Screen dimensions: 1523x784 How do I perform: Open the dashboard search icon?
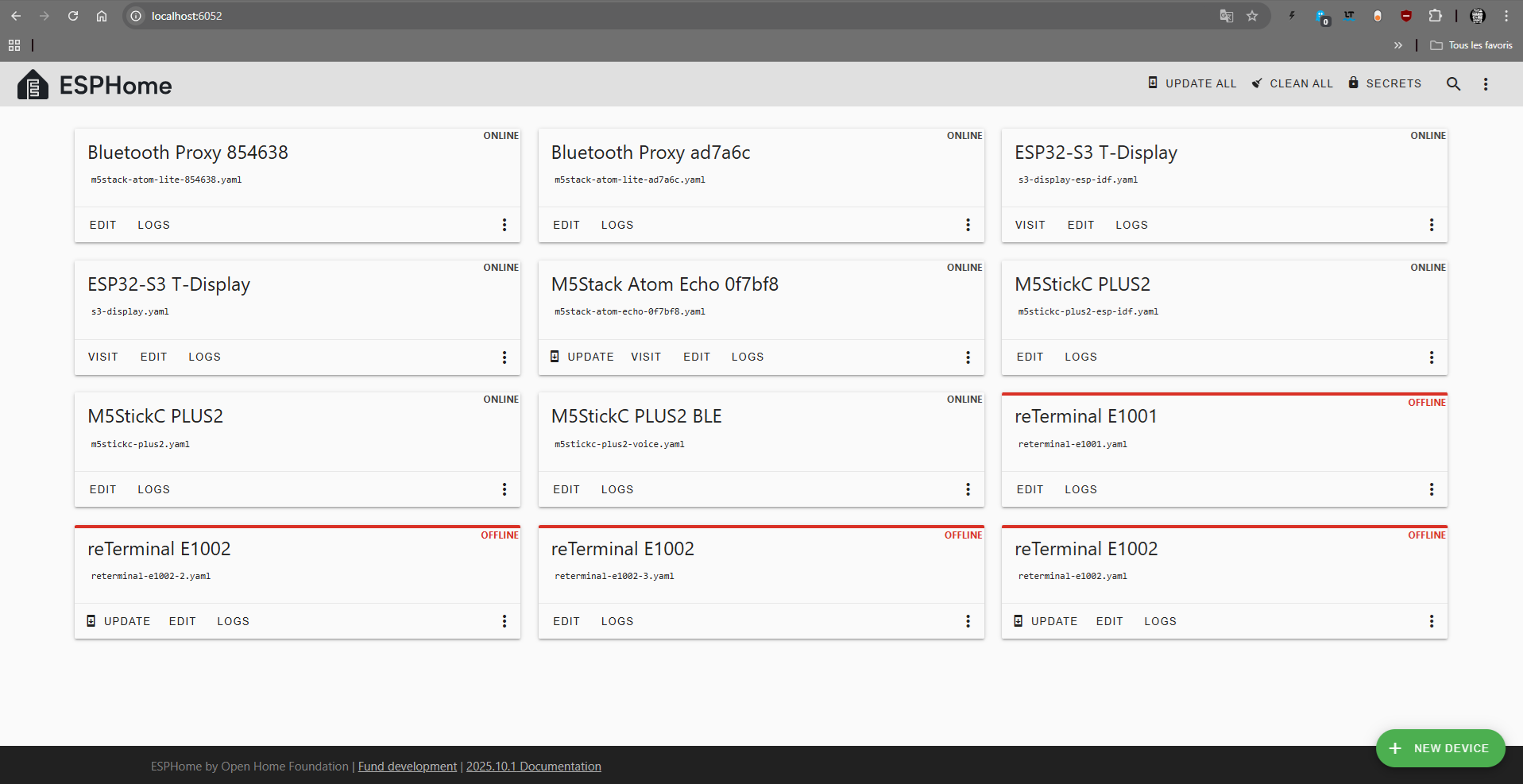pos(1453,83)
